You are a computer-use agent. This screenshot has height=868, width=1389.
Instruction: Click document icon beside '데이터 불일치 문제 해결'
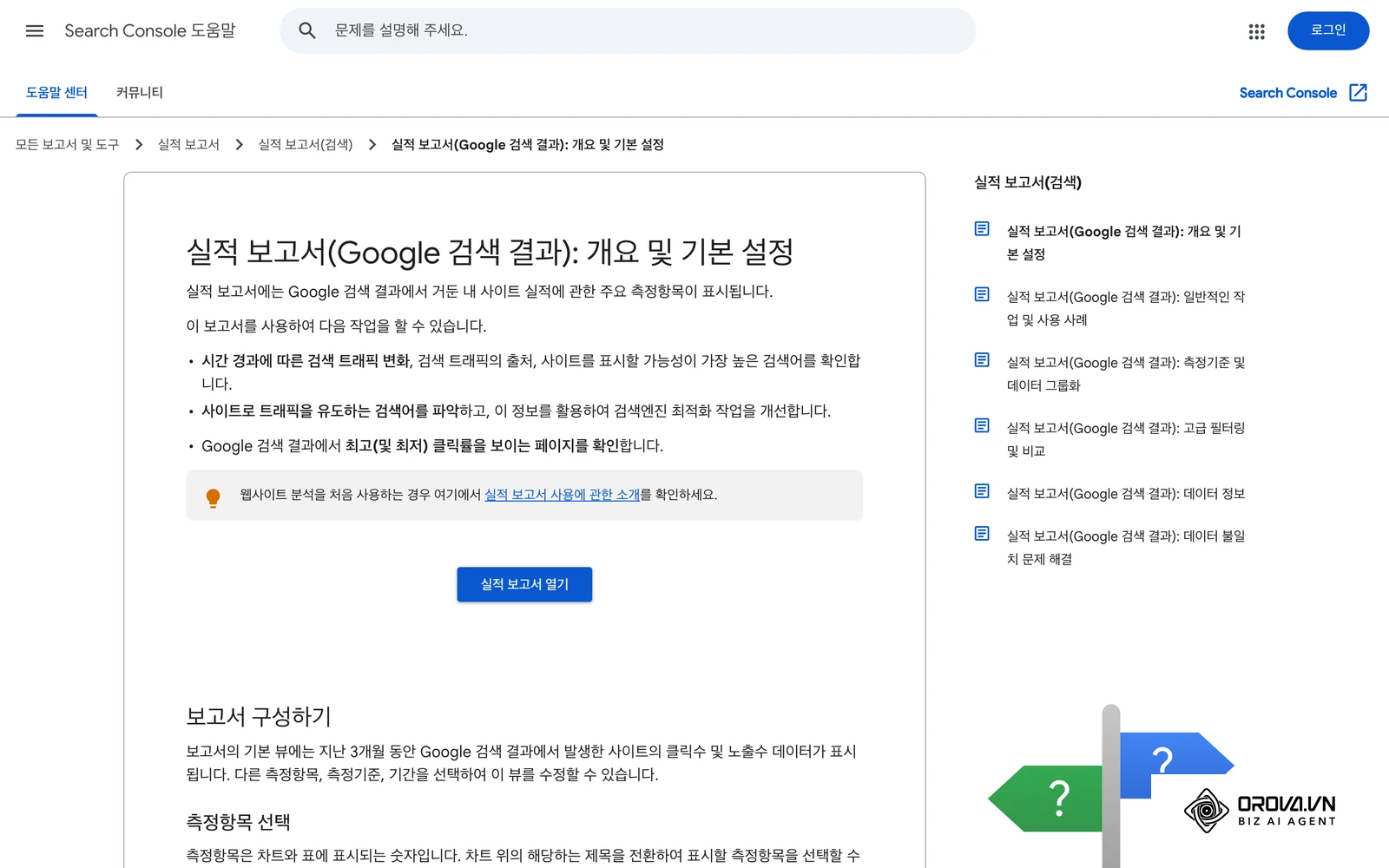click(x=982, y=534)
